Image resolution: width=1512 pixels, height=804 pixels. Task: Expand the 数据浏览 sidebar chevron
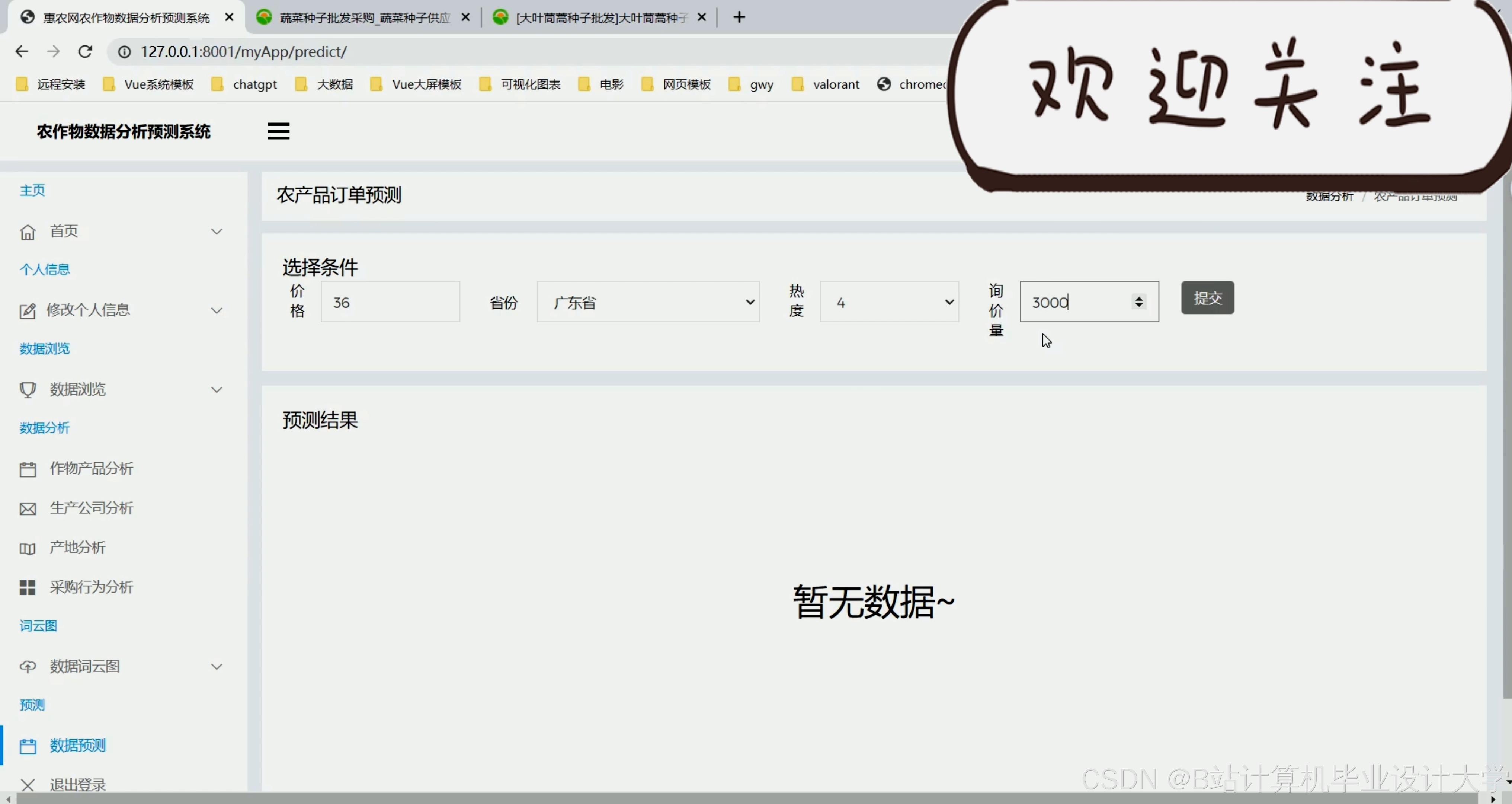[217, 389]
